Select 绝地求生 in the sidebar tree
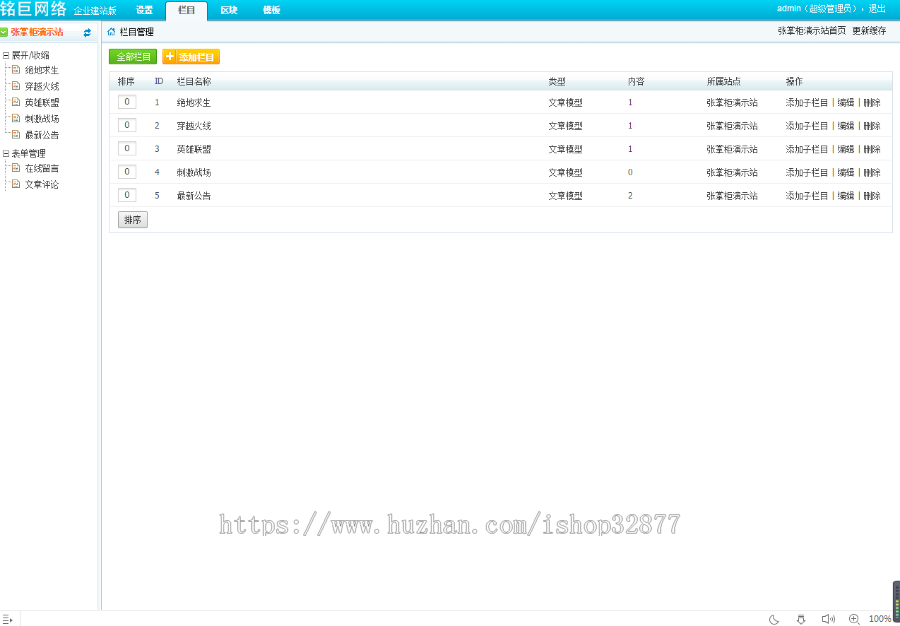 [x=42, y=71]
